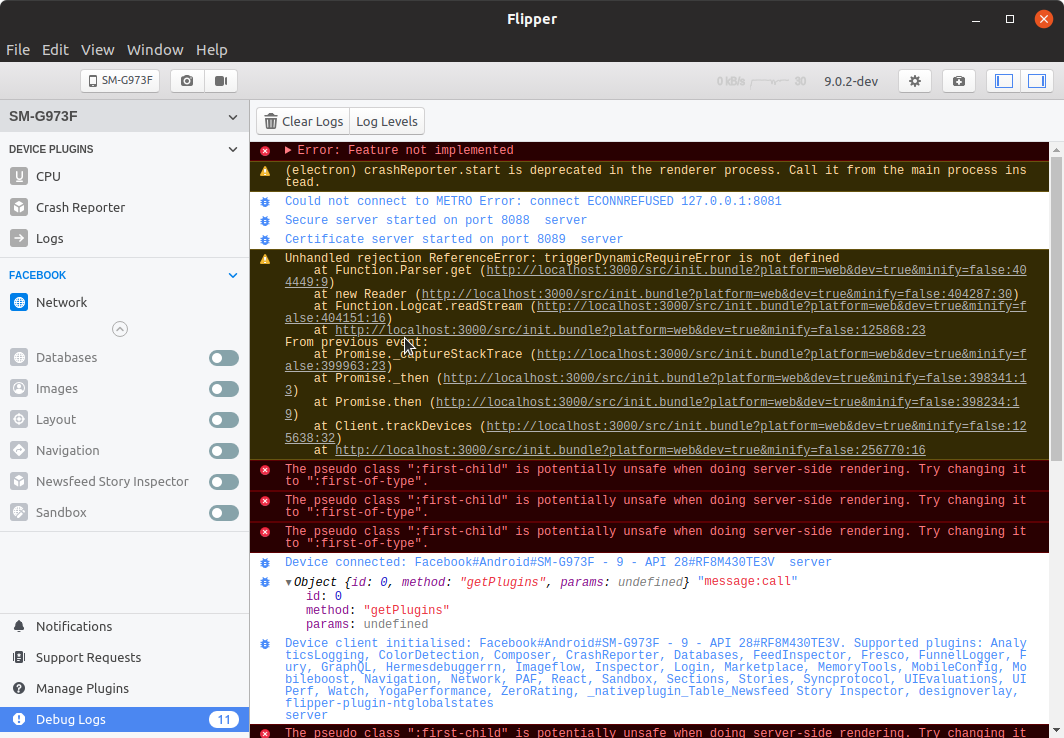The image size is (1064, 738).
Task: Follow the Promise.then stack trace link
Action: 727,402
